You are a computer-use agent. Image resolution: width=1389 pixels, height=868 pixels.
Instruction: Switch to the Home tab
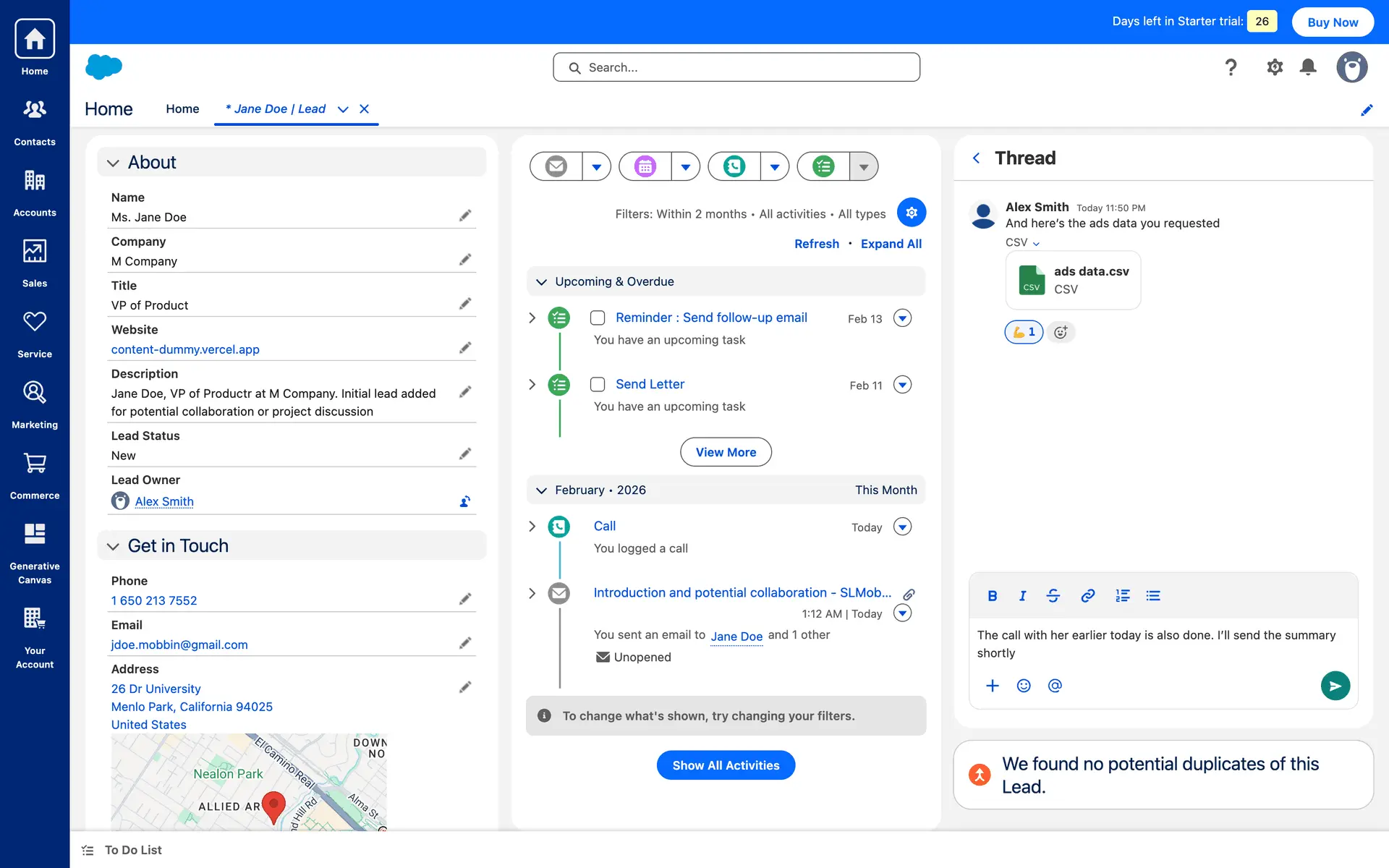[182, 109]
